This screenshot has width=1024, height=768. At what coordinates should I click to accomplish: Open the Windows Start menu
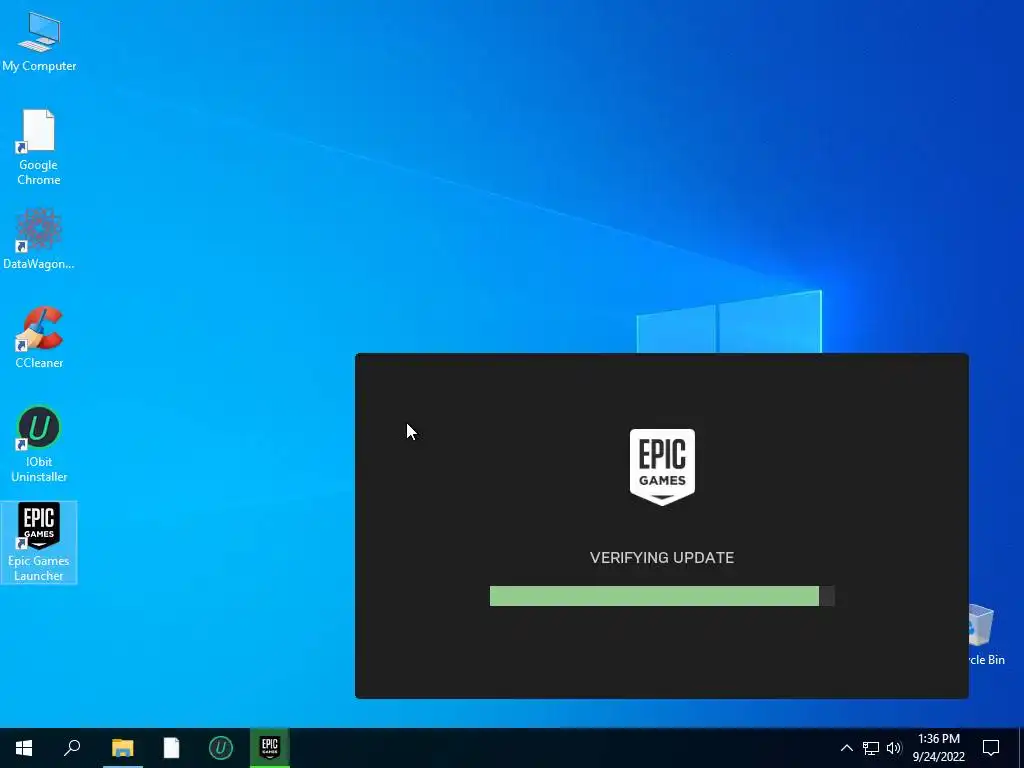24,748
